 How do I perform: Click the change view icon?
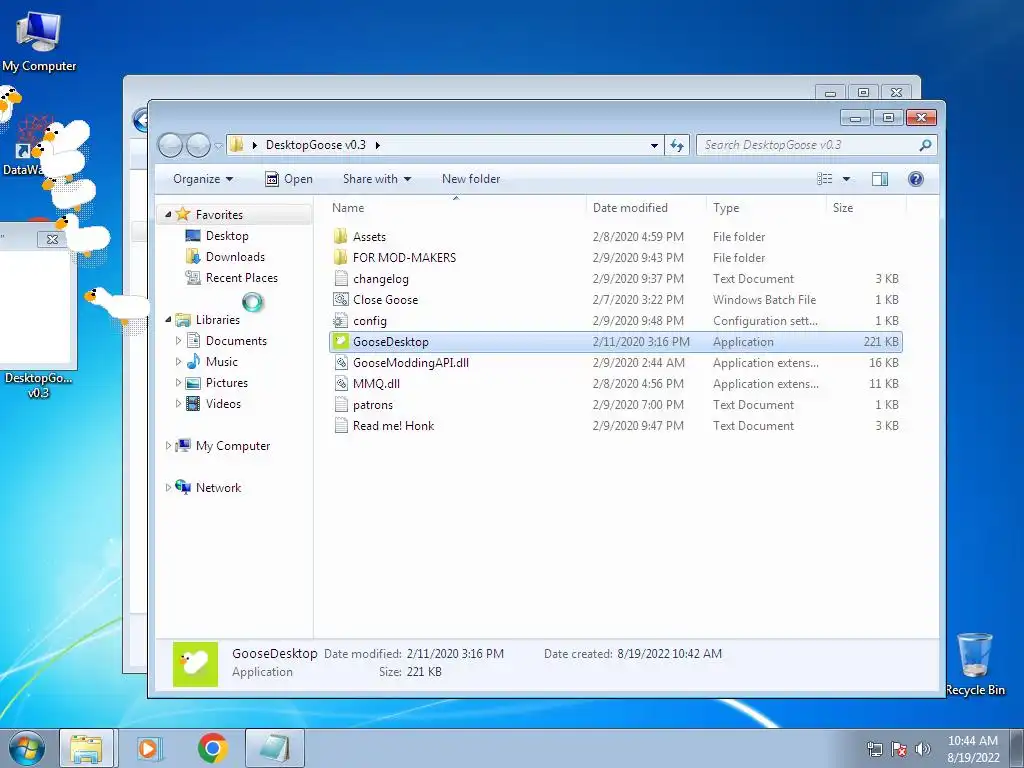(825, 179)
